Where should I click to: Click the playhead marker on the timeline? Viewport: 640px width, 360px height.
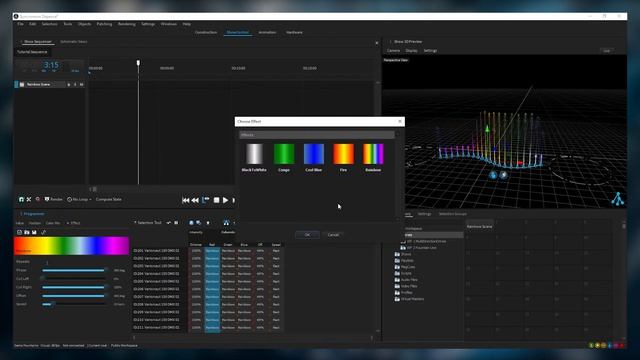coord(138,63)
